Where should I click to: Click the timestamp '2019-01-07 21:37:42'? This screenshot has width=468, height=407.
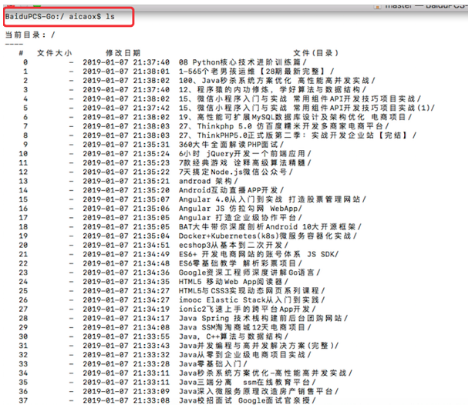tap(126, 108)
